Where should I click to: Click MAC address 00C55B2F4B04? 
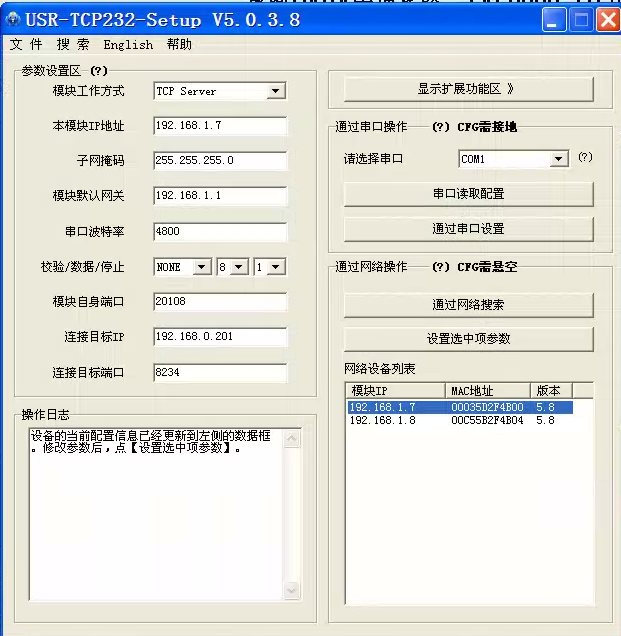(x=487, y=421)
